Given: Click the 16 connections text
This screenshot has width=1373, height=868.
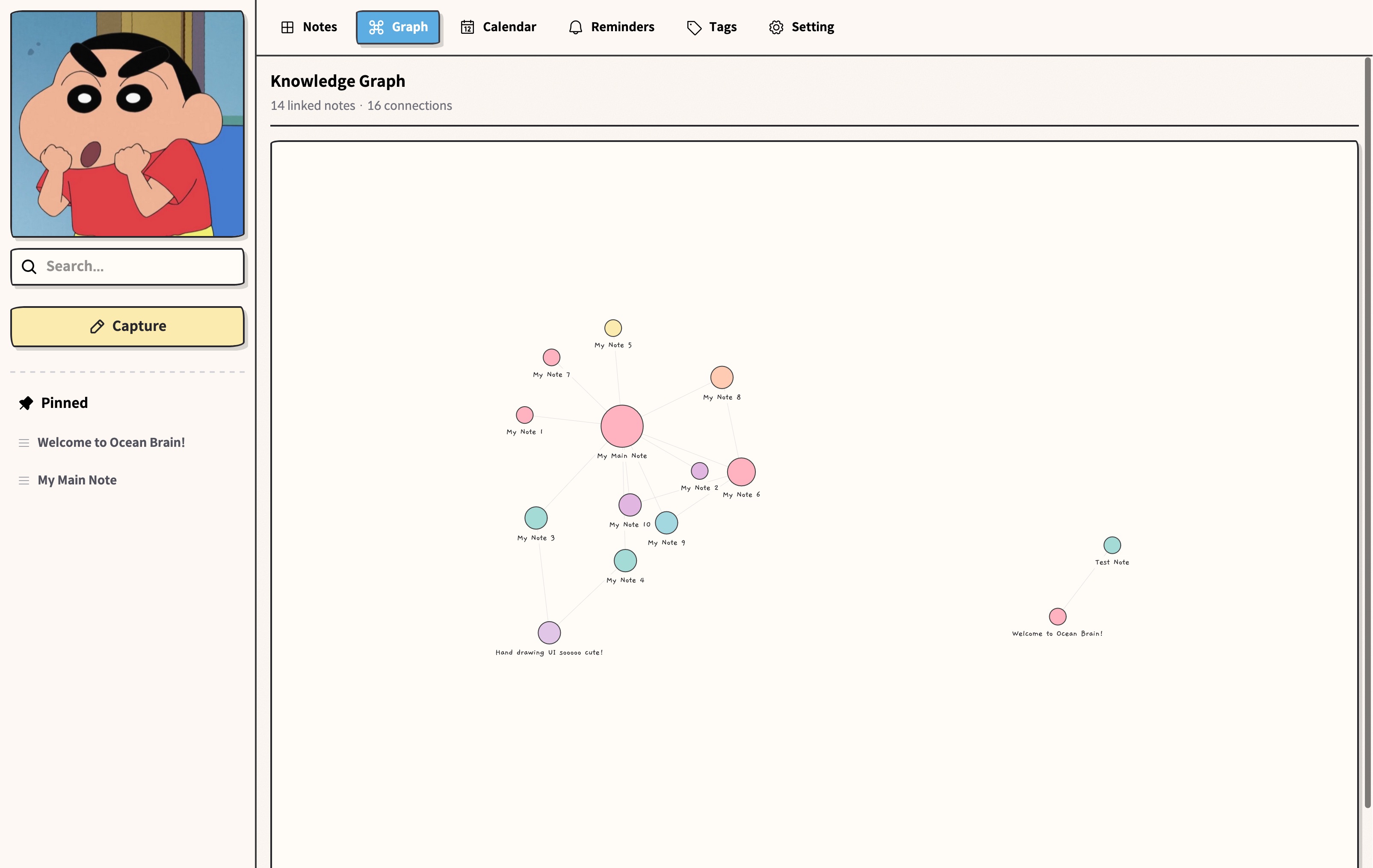Looking at the screenshot, I should click(x=409, y=106).
